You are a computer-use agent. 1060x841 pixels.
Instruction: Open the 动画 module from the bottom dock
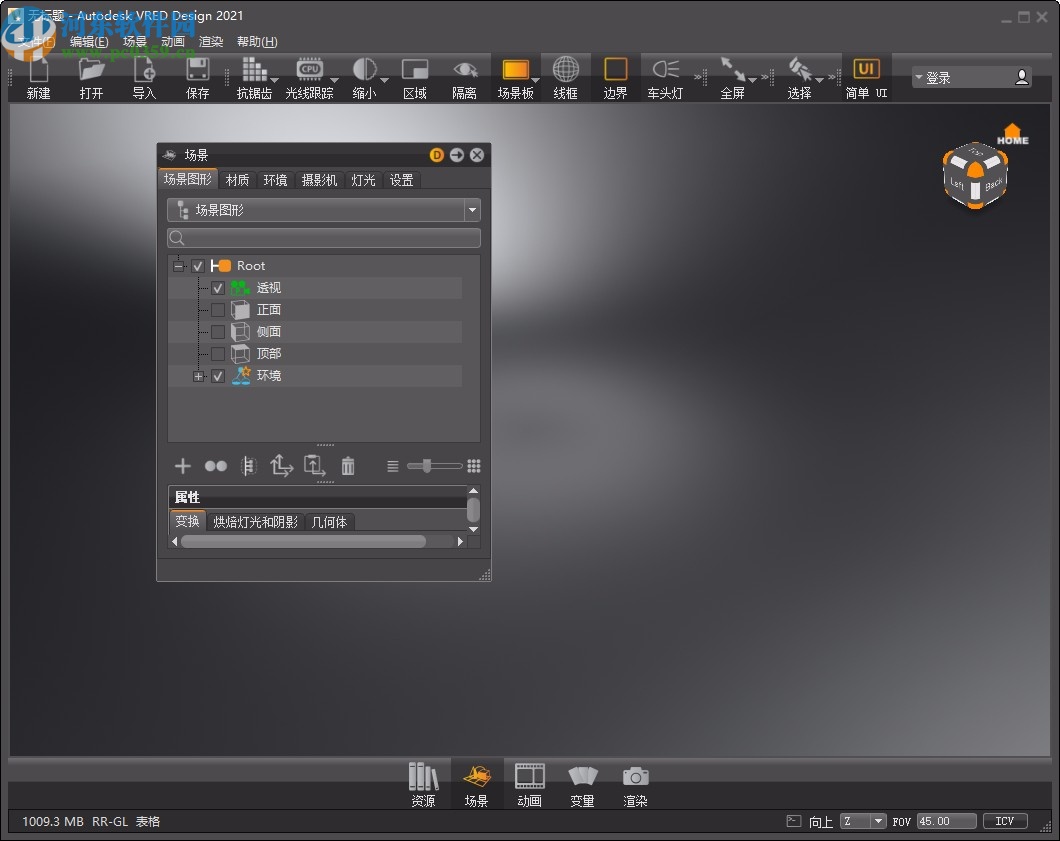[529, 783]
